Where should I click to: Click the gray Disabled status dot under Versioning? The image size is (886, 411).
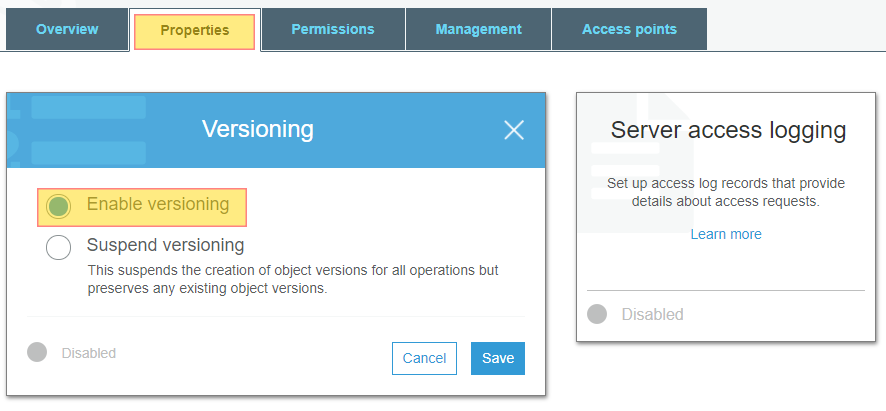(x=37, y=352)
